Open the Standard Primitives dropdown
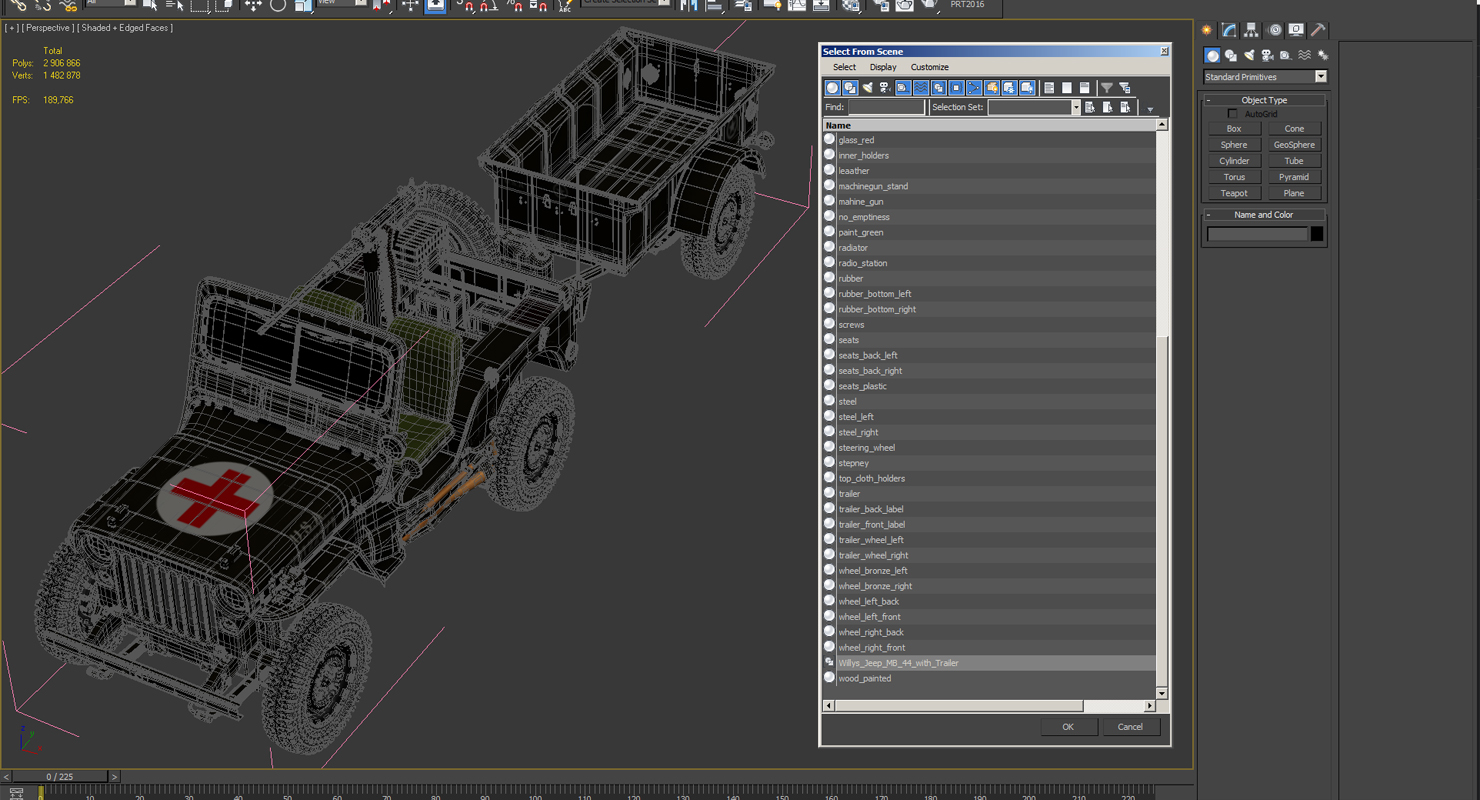The image size is (1480, 800). 1265,77
